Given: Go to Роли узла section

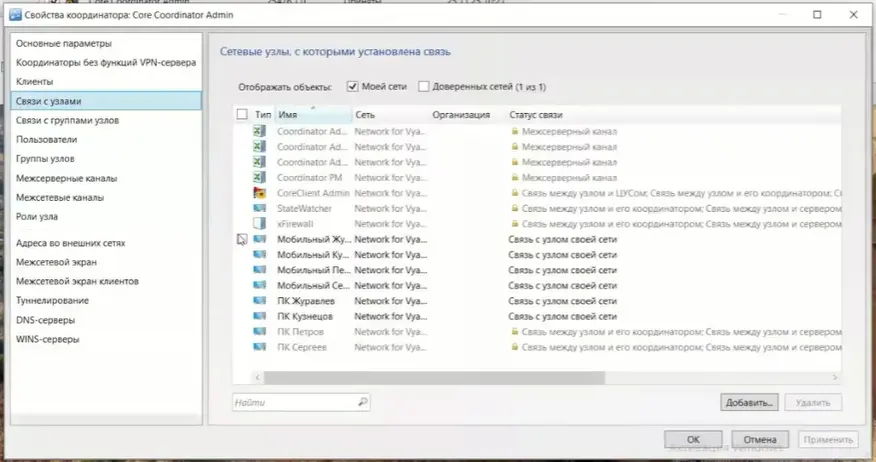Looking at the screenshot, I should click(106, 217).
